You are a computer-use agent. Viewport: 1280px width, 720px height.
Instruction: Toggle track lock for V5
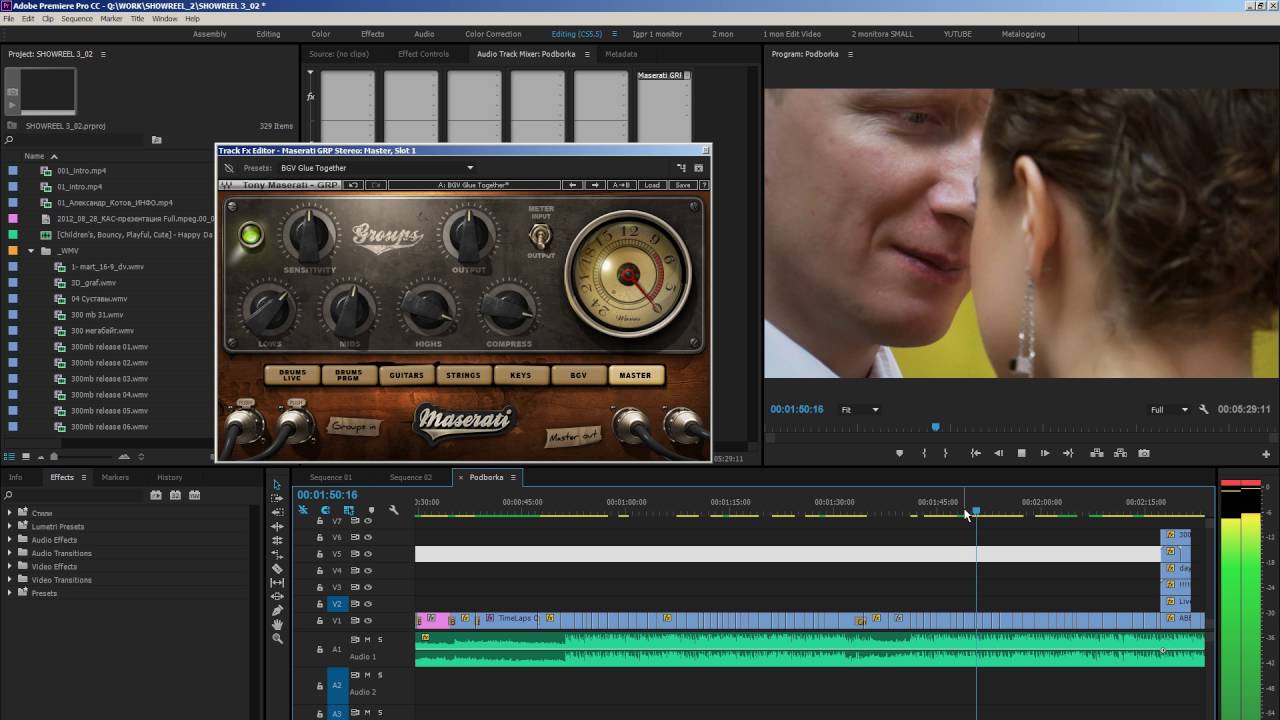tap(320, 554)
